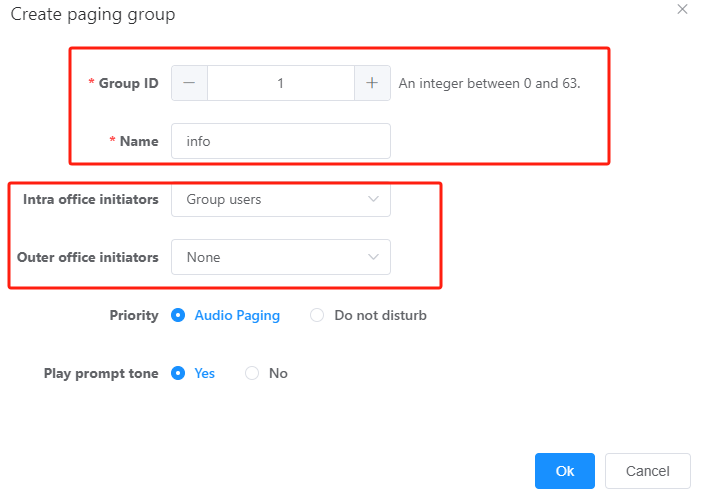This screenshot has width=704, height=497.
Task: Click the Intra office initiators label
Action: click(x=91, y=199)
